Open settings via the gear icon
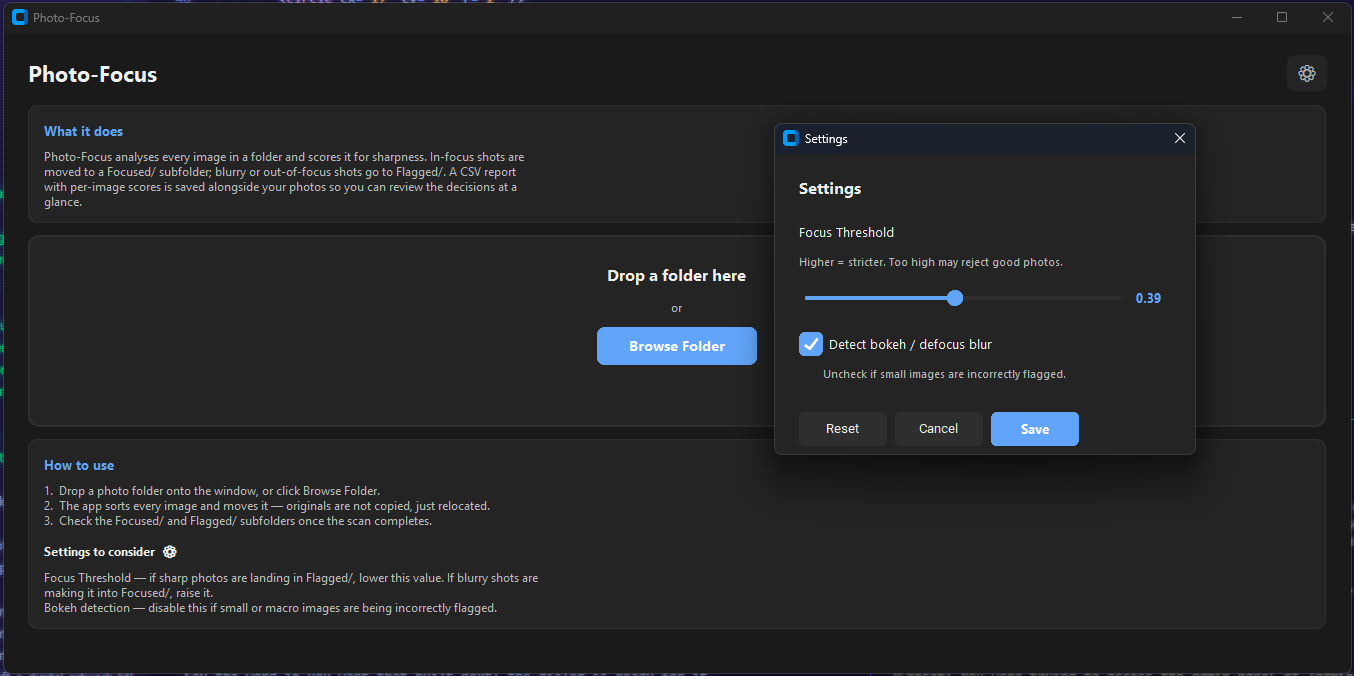 tap(1306, 73)
